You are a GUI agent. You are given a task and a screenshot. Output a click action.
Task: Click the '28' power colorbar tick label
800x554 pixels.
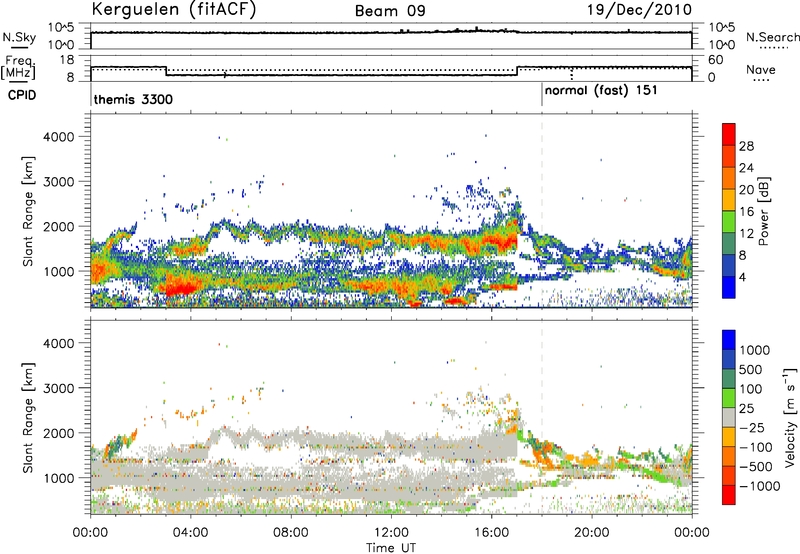point(746,146)
